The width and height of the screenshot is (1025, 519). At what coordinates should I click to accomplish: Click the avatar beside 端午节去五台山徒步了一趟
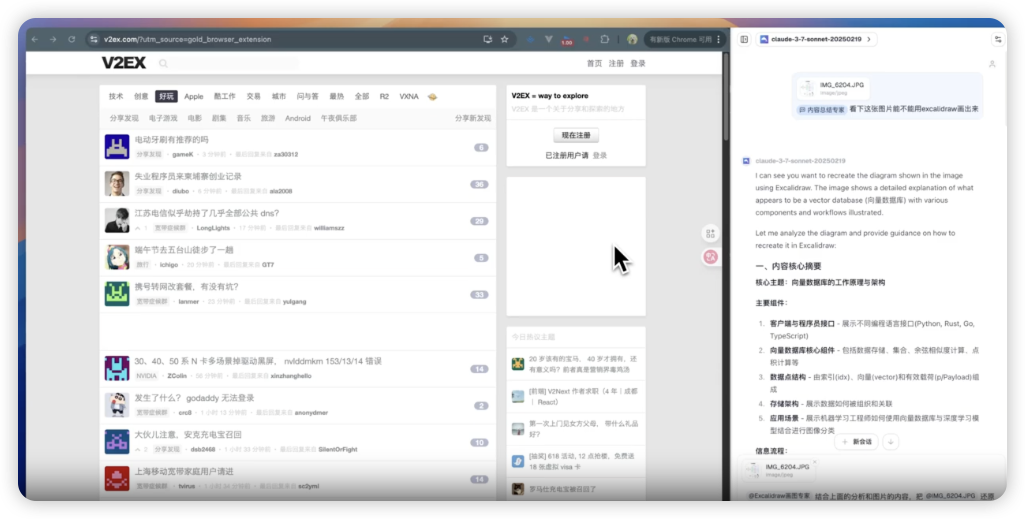point(117,257)
